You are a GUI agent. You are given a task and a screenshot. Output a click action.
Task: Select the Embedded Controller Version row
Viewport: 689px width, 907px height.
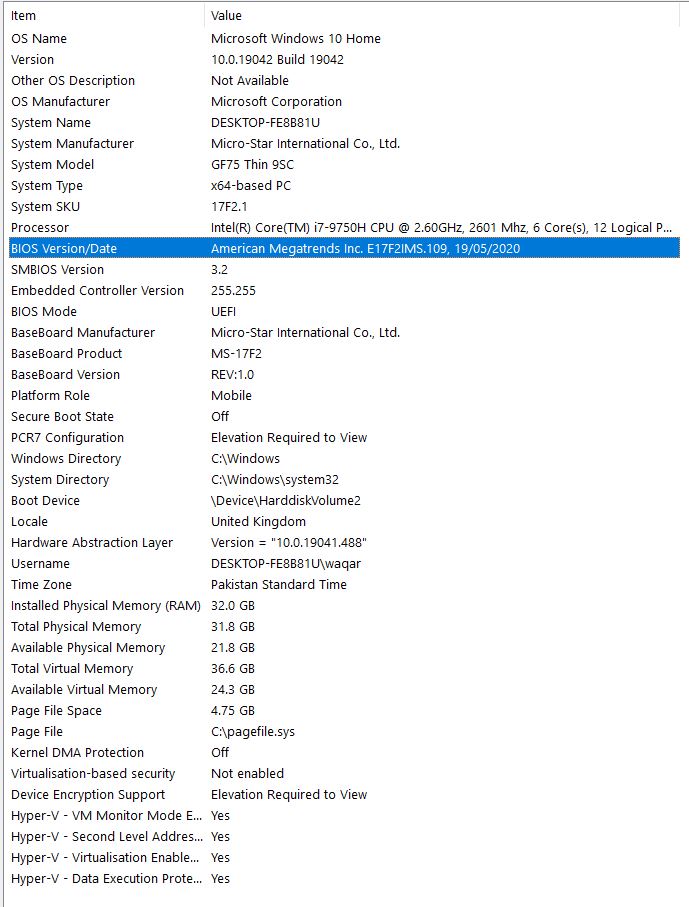(344, 291)
